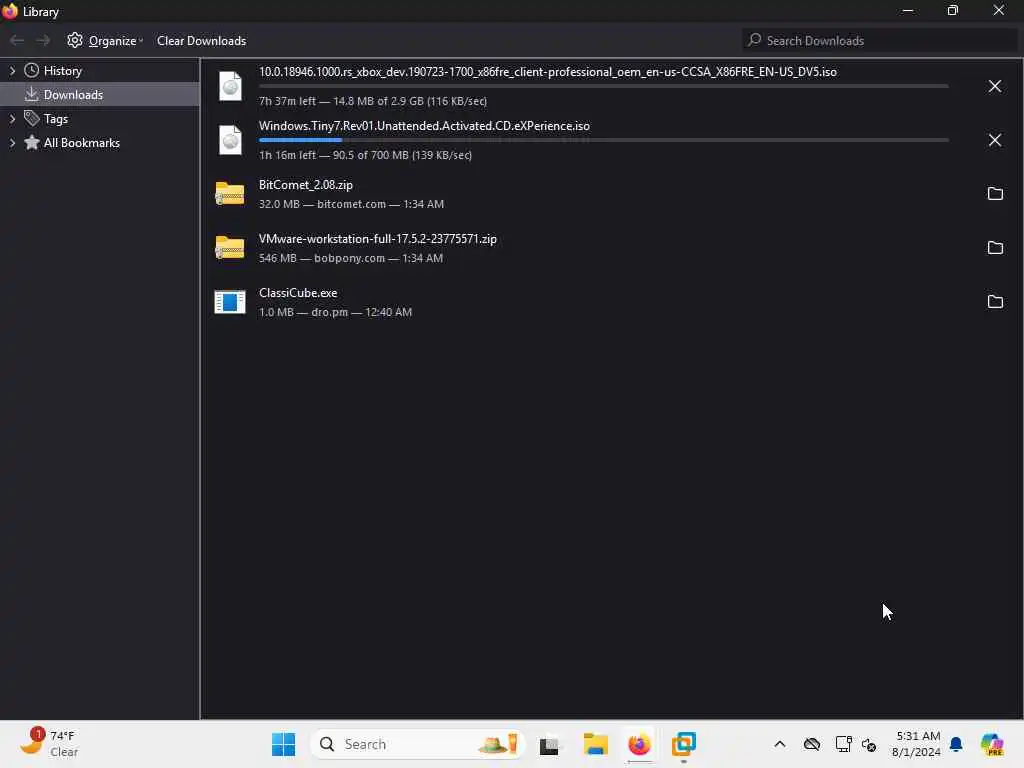Show hidden system tray icons
The height and width of the screenshot is (768, 1024).
click(780, 744)
